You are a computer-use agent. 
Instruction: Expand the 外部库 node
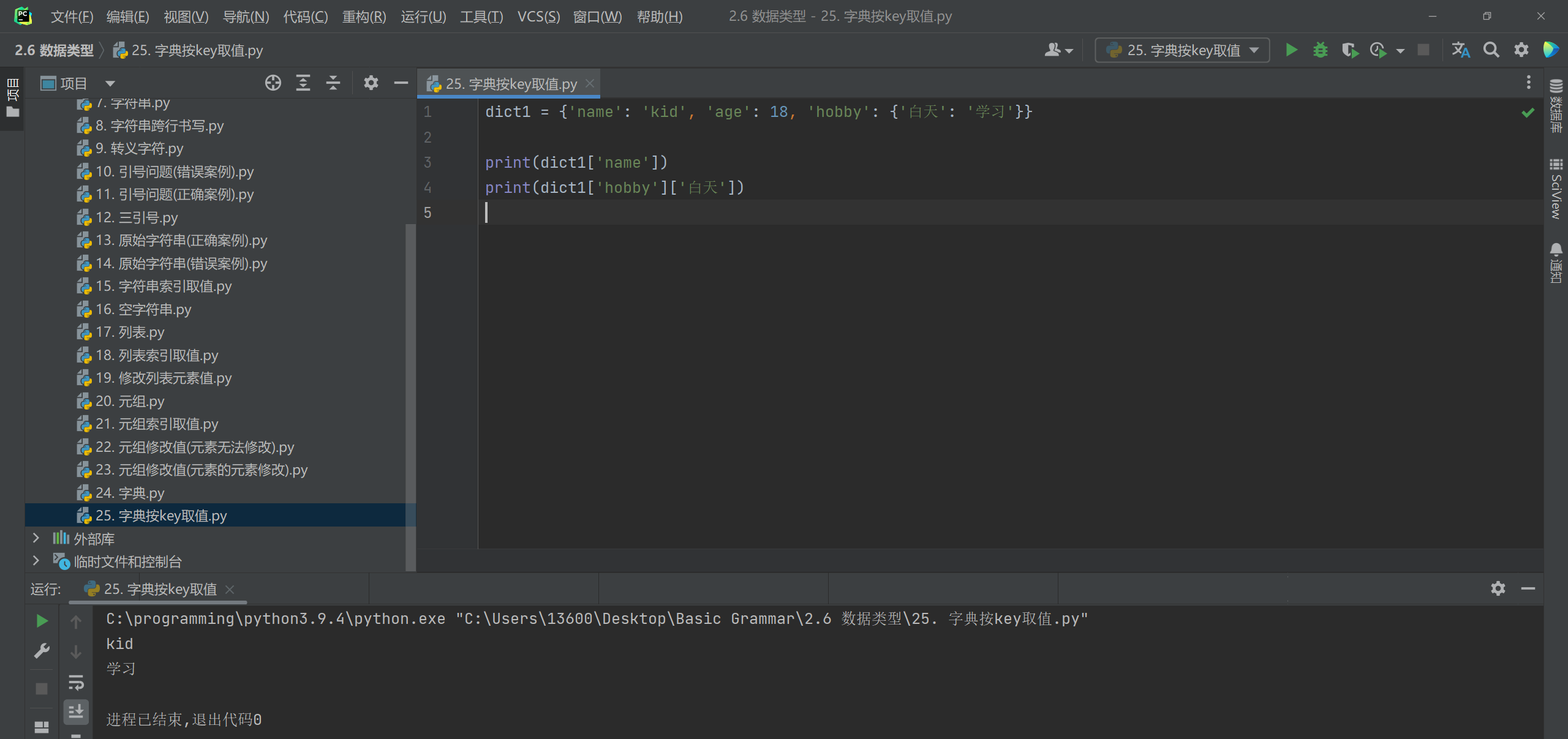(x=36, y=538)
